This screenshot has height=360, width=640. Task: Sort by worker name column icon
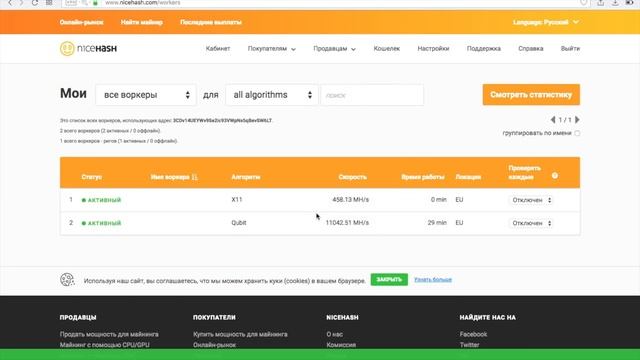click(x=194, y=177)
